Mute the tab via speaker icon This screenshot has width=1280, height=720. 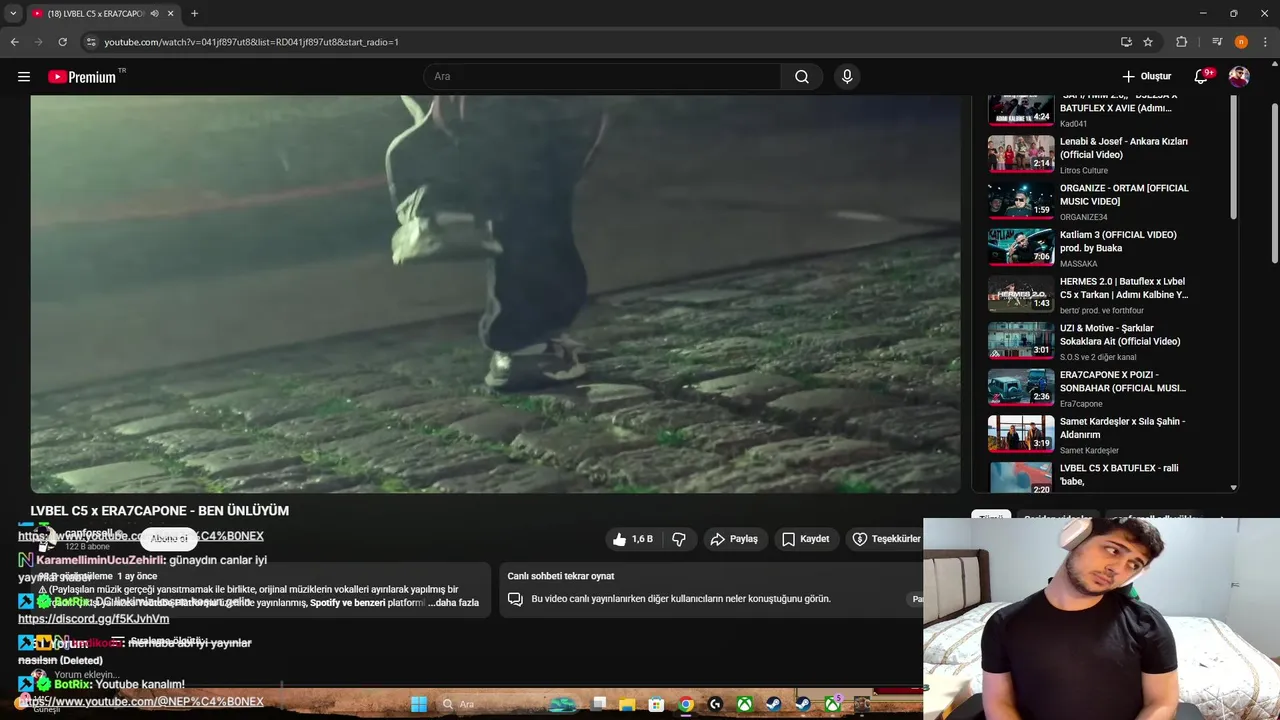click(x=153, y=14)
